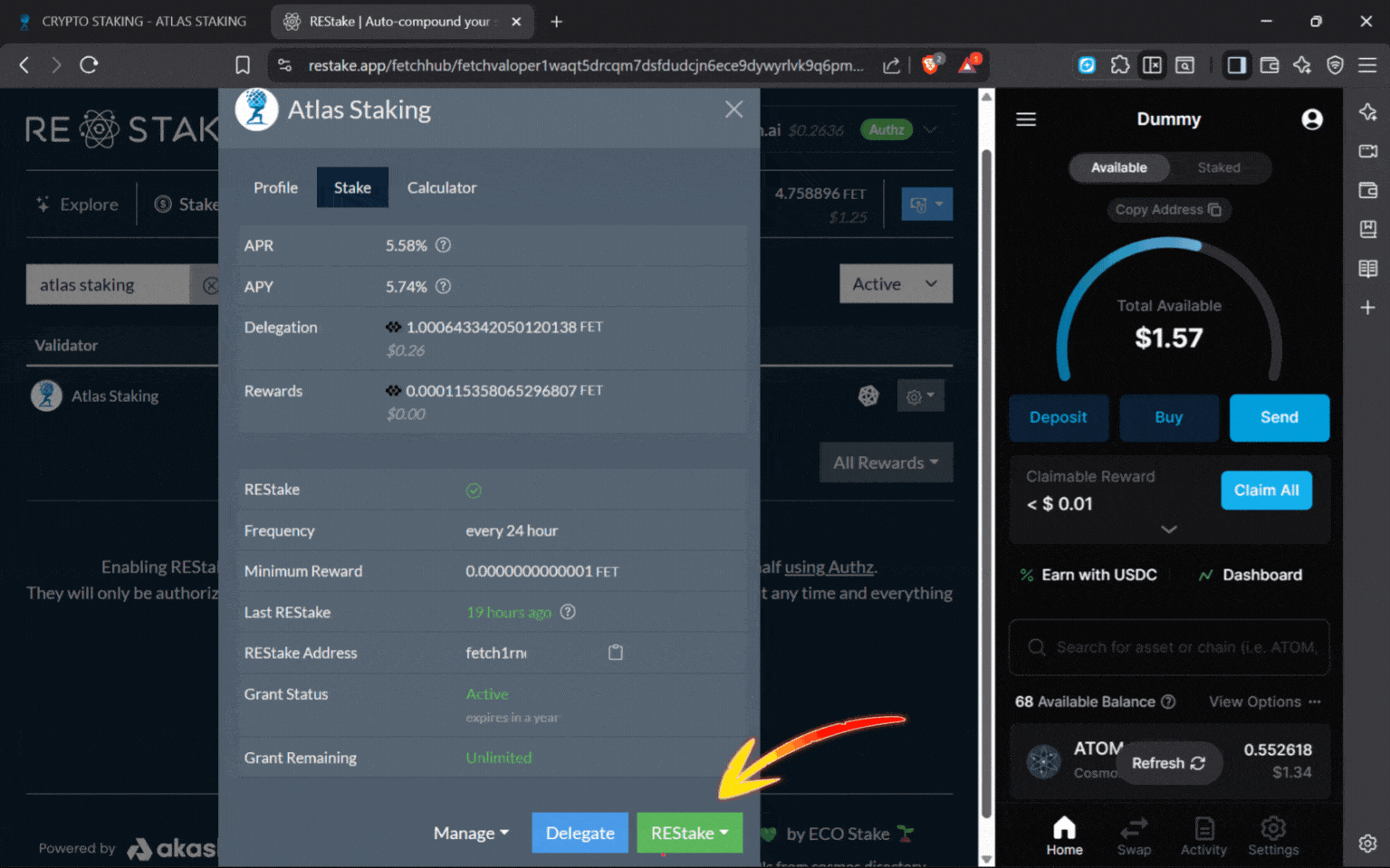Open the Profile tab in Atlas Staking
1390x868 pixels.
tap(275, 187)
